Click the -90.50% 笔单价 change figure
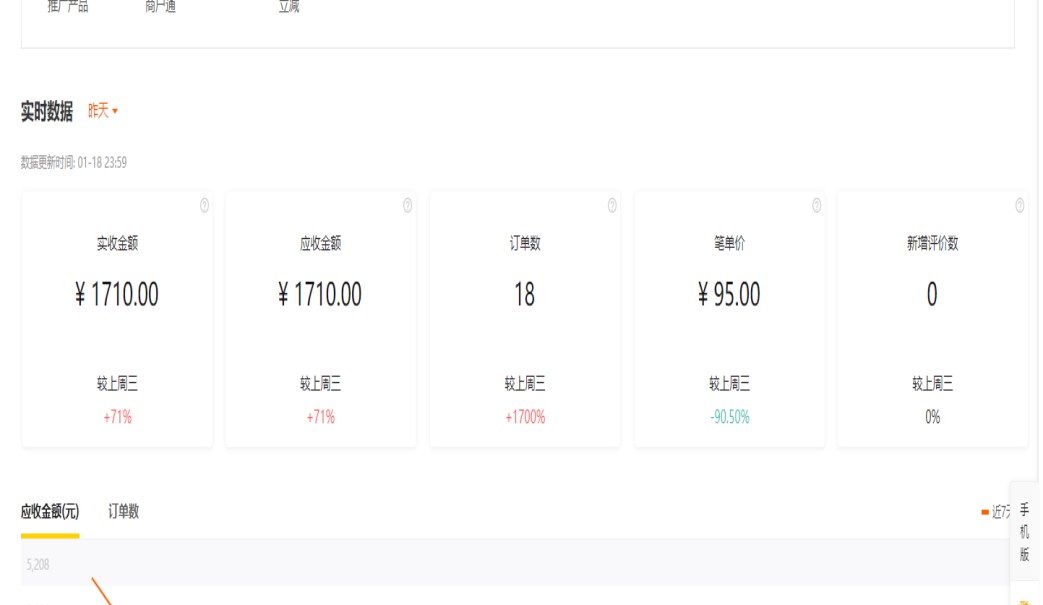Viewport: 1043px width, 605px height. coord(730,418)
